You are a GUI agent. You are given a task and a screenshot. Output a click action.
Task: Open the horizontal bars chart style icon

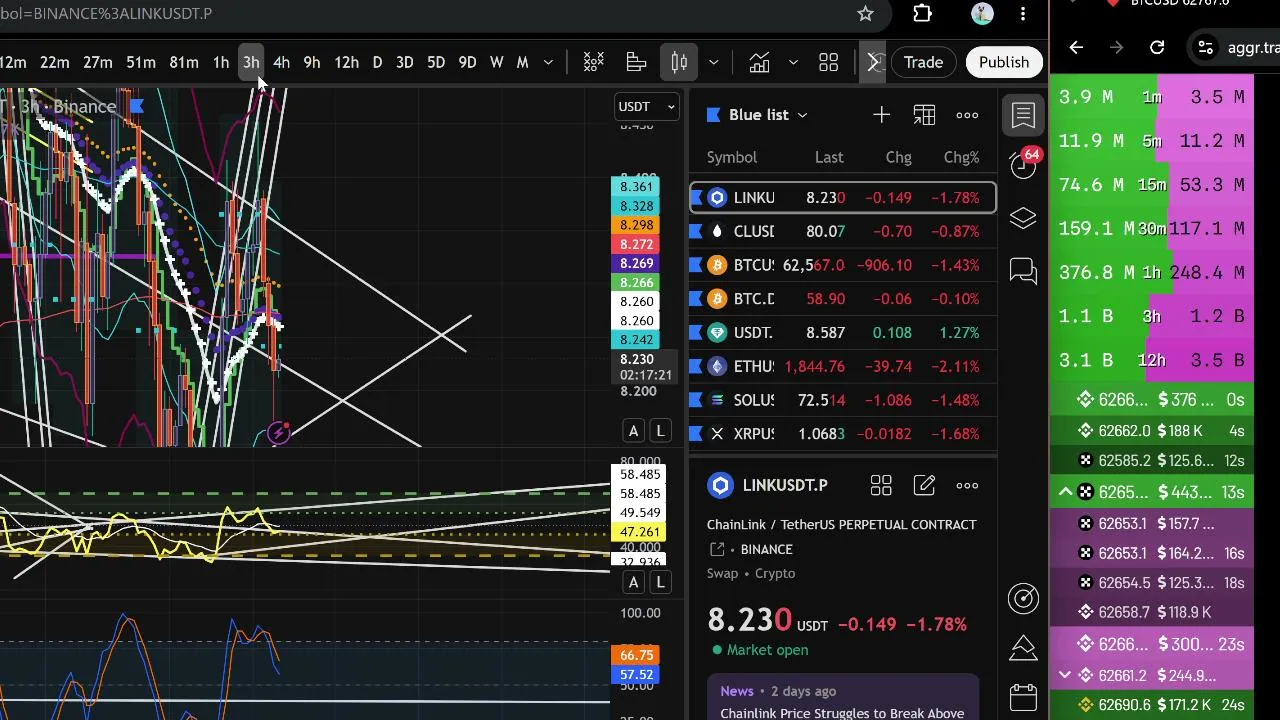(x=636, y=62)
